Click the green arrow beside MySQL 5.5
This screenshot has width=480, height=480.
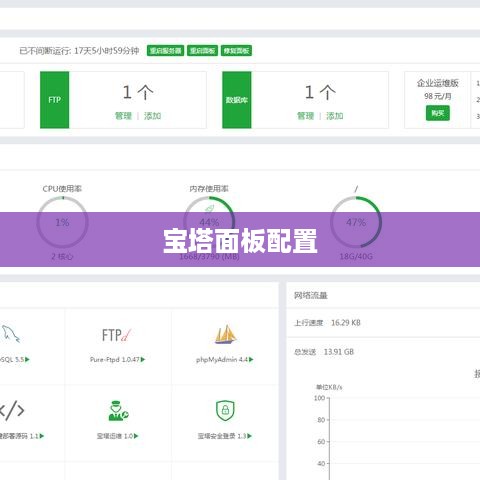tap(27, 360)
